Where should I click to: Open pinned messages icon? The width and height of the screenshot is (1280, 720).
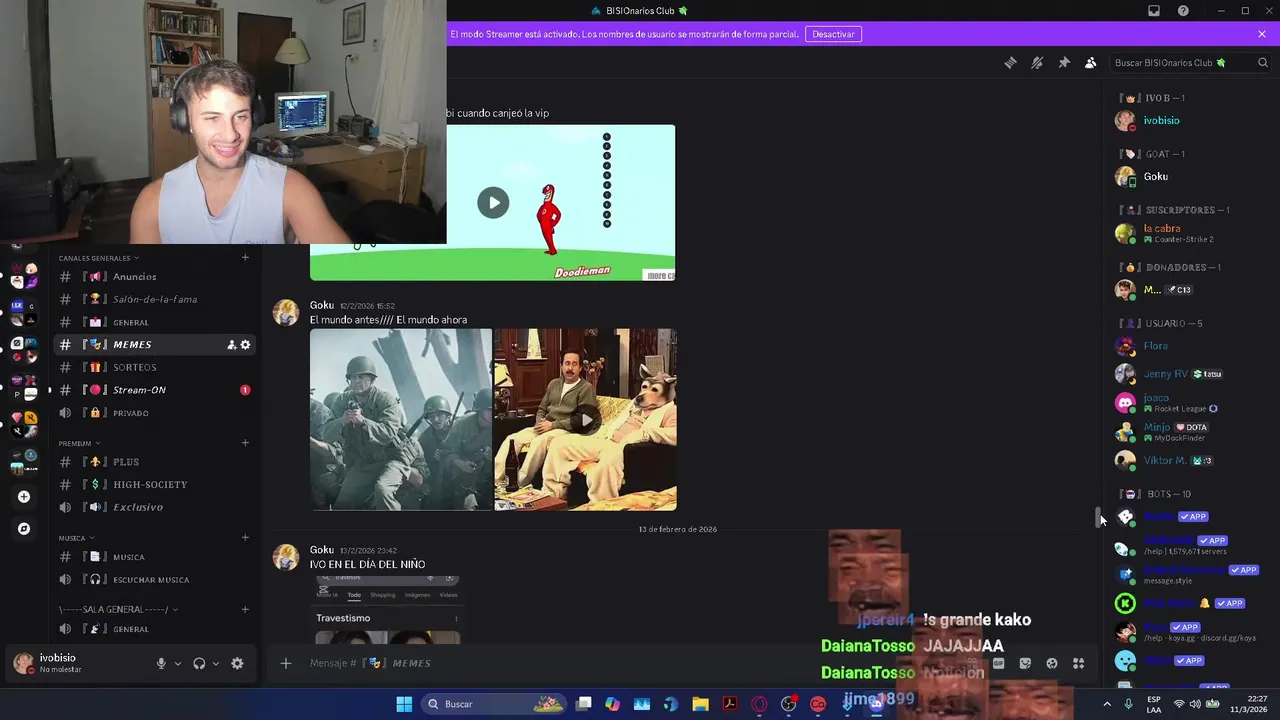[x=1064, y=62]
